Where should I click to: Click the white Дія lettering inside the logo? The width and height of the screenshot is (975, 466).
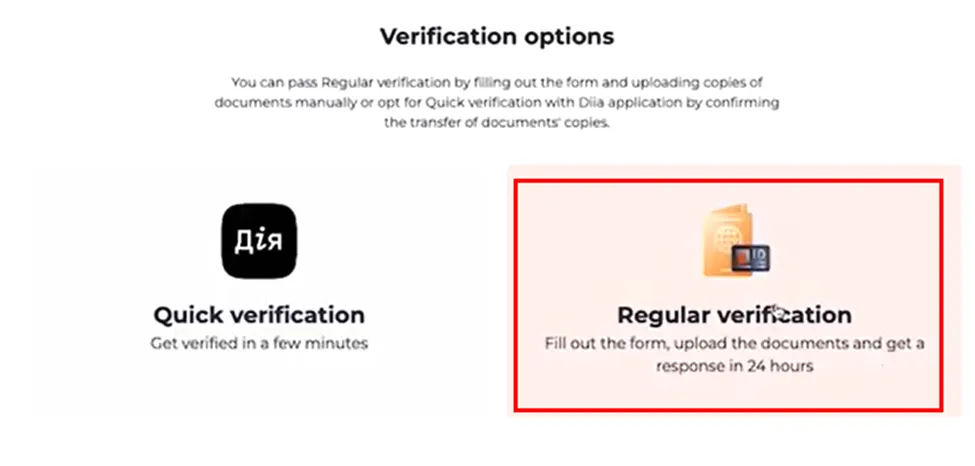(x=259, y=241)
